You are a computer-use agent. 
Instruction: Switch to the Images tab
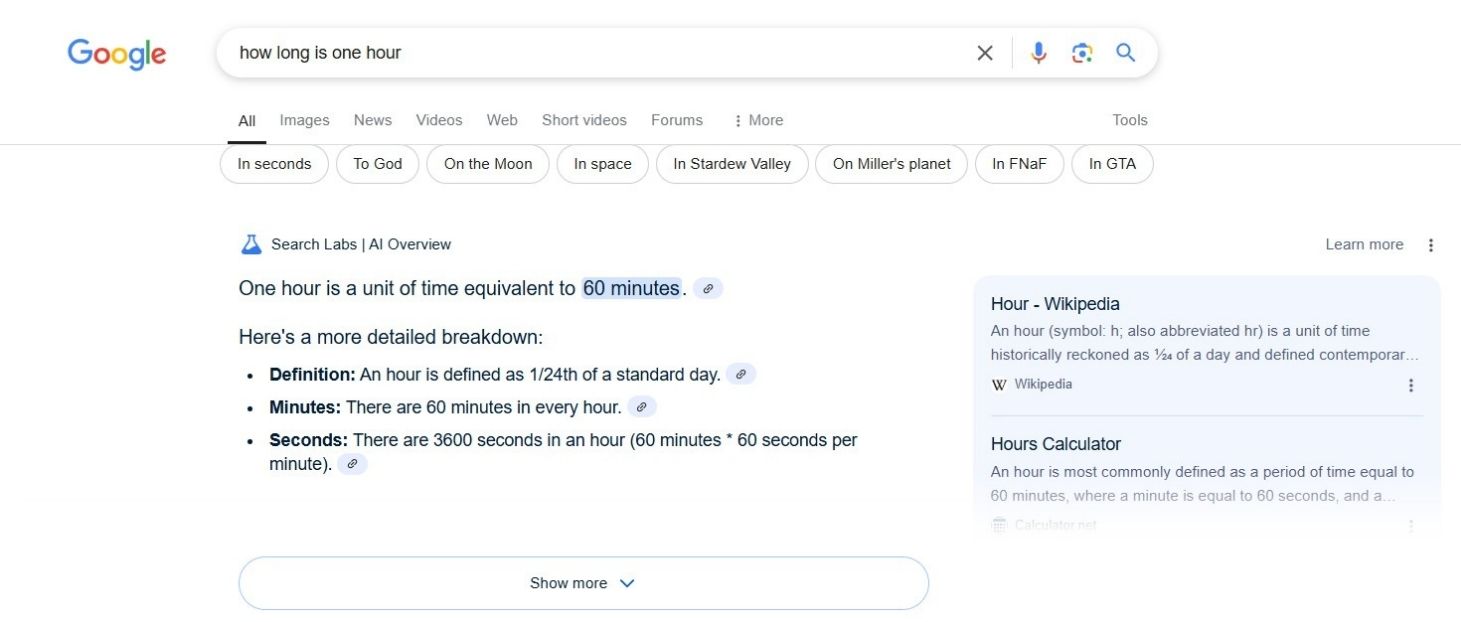pyautogui.click(x=304, y=120)
